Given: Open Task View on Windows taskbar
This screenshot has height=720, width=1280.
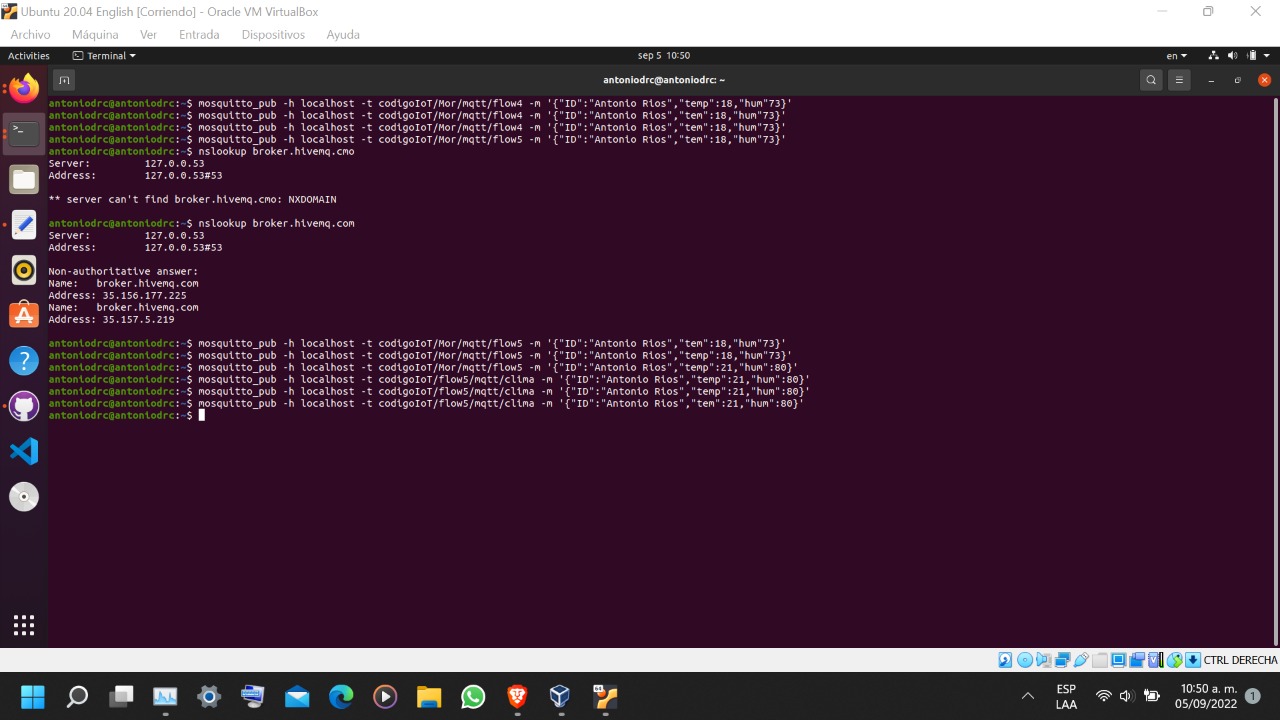Looking at the screenshot, I should (x=121, y=696).
